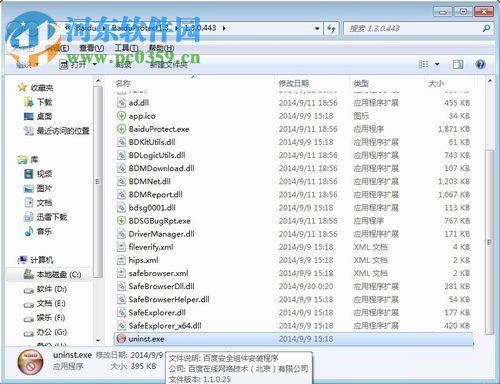The height and width of the screenshot is (384, 500).
Task: Click the fileverify.xml document icon
Action: point(121,247)
